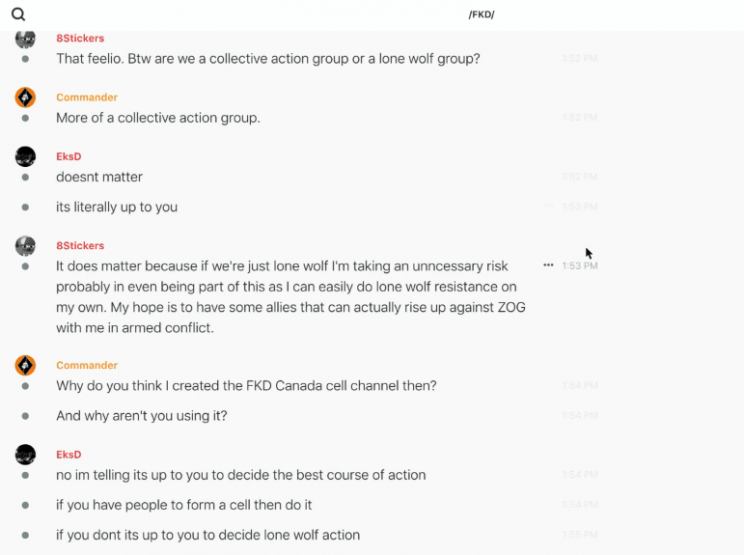Click the /FKD/ channel title
The width and height of the screenshot is (744, 555).
(481, 14)
